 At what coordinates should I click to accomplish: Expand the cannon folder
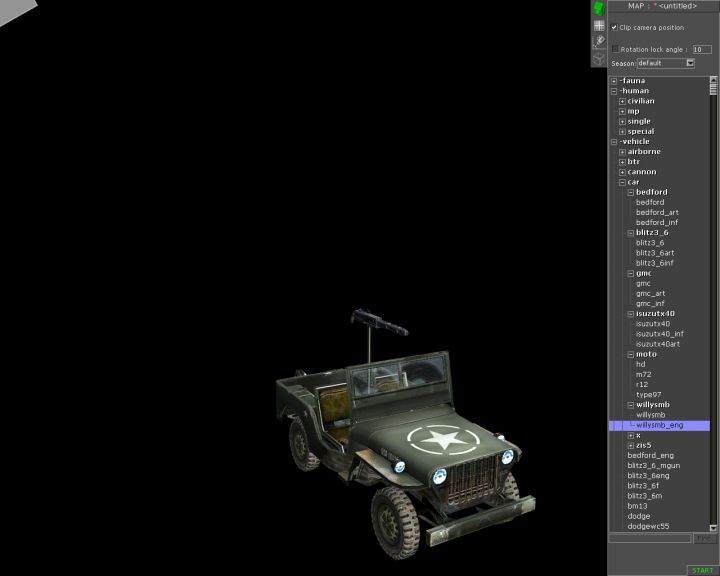click(x=622, y=172)
